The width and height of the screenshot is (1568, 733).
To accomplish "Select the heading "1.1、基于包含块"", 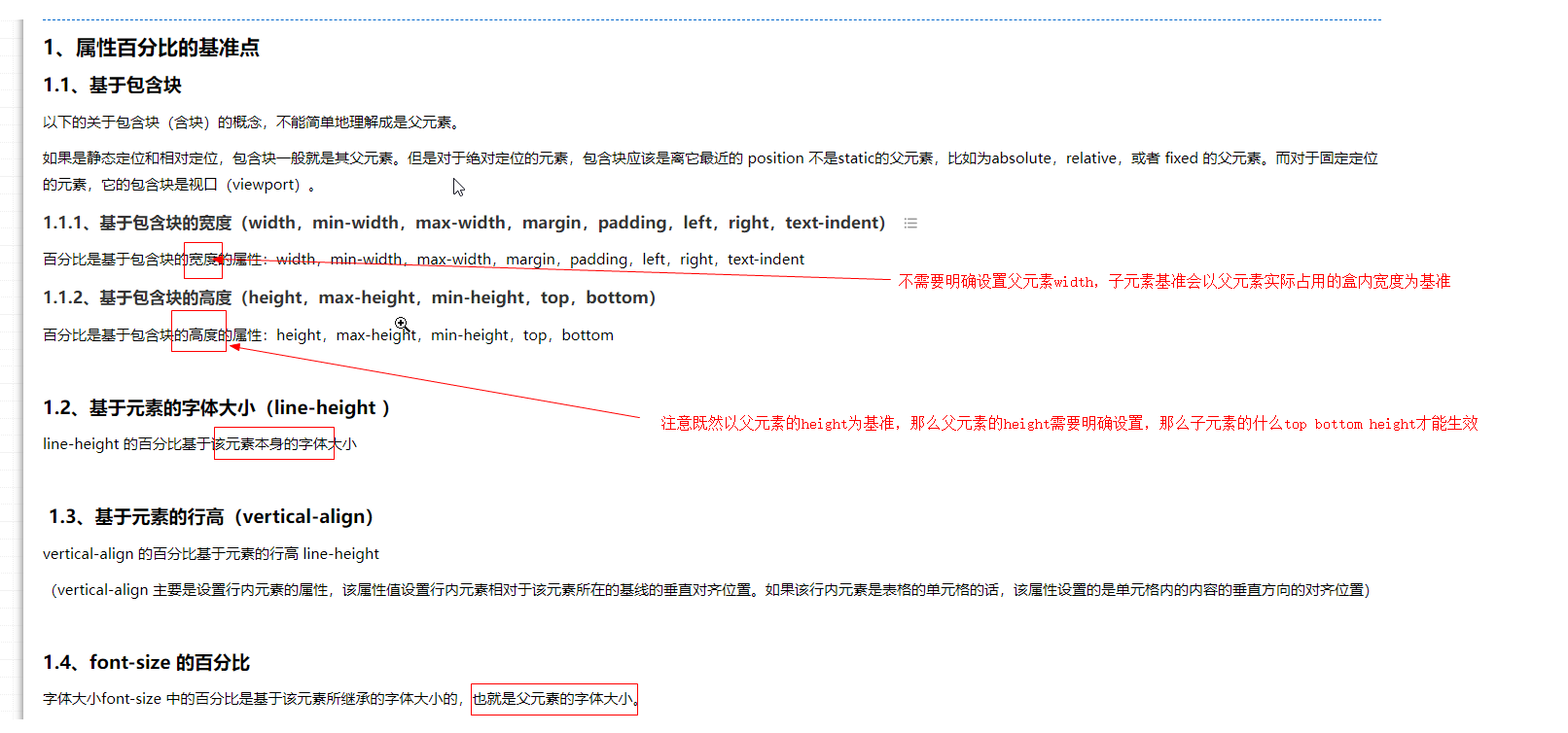I will tap(113, 86).
